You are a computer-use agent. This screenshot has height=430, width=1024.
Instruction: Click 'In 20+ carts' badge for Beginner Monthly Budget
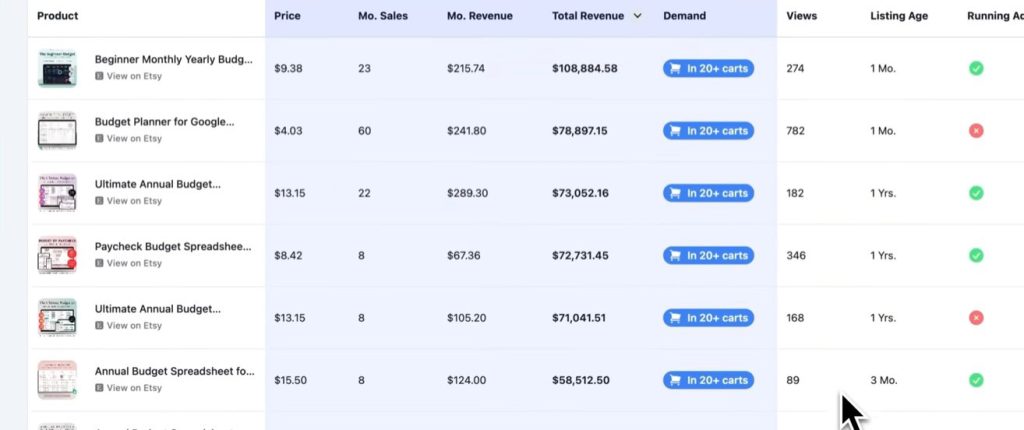708,69
